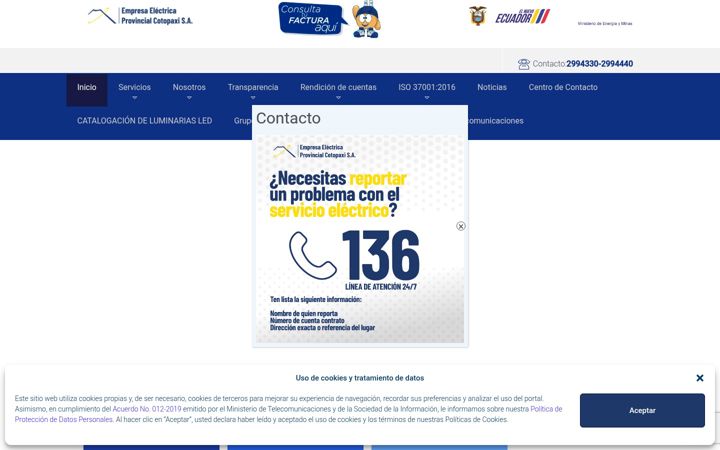The width and height of the screenshot is (720, 450).
Task: Open the Transparencia menu
Action: point(253,87)
